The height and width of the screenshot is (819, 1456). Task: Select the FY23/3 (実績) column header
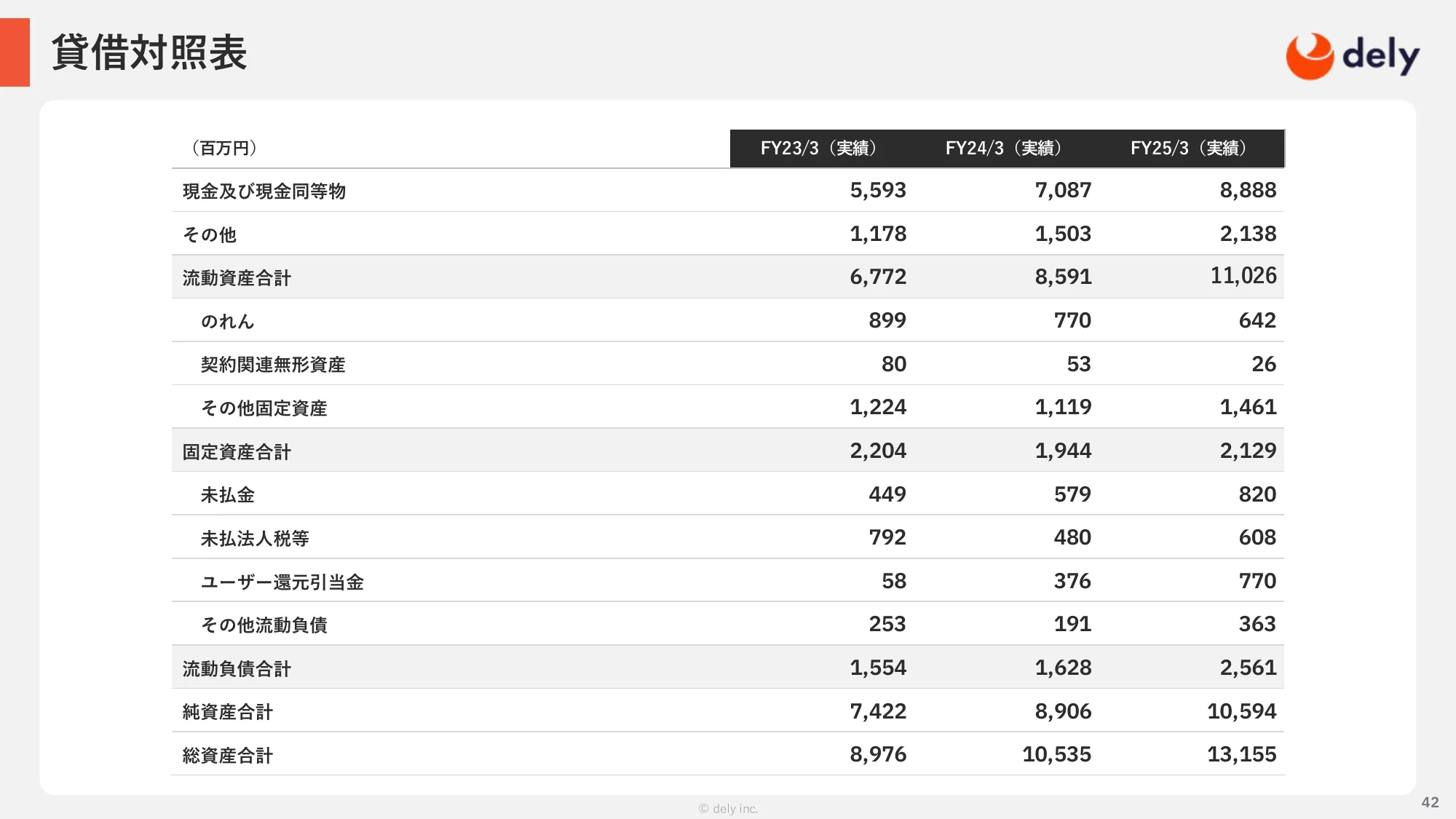818,149
